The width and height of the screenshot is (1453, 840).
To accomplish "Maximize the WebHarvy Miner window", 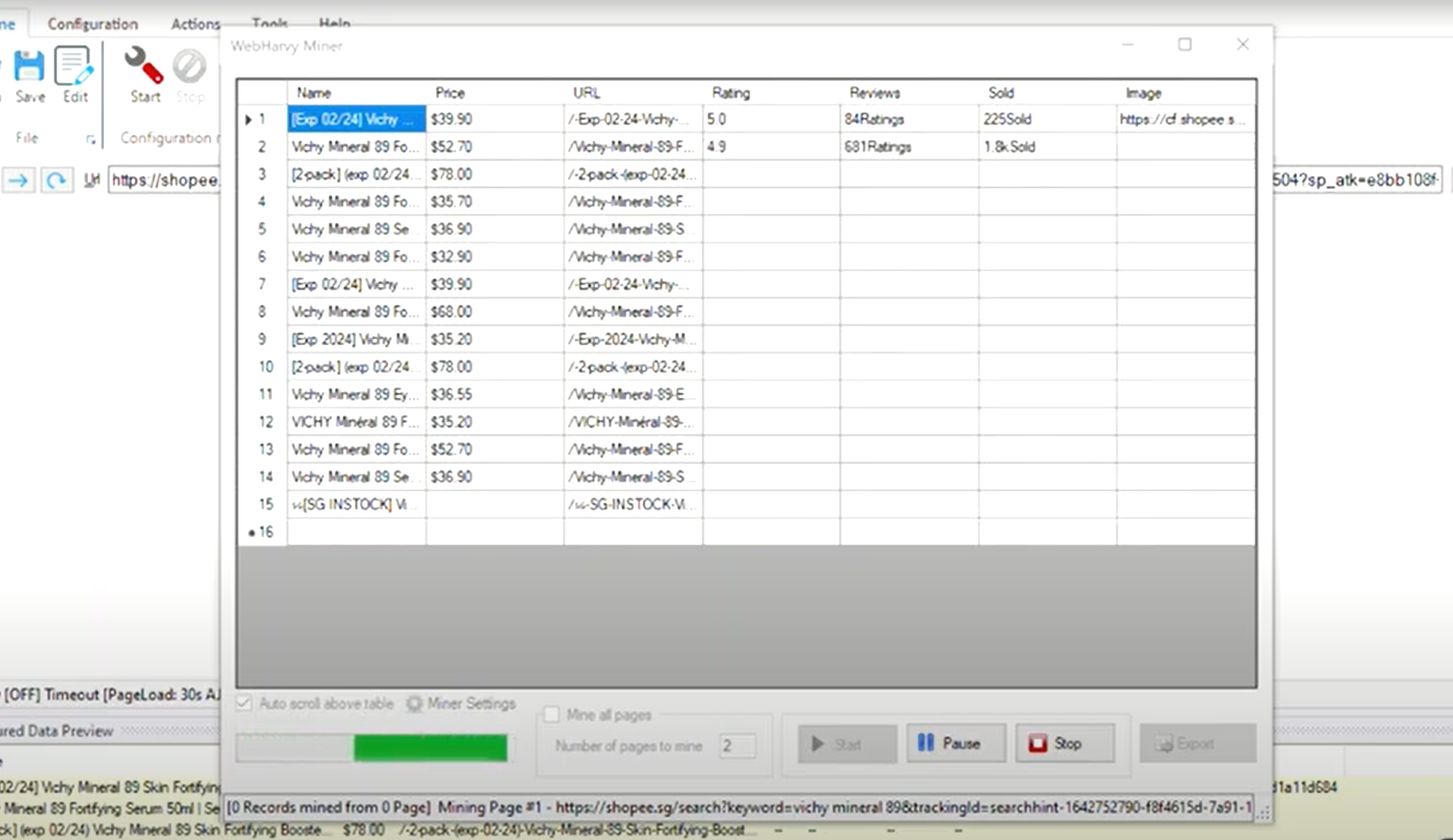I will [x=1184, y=44].
